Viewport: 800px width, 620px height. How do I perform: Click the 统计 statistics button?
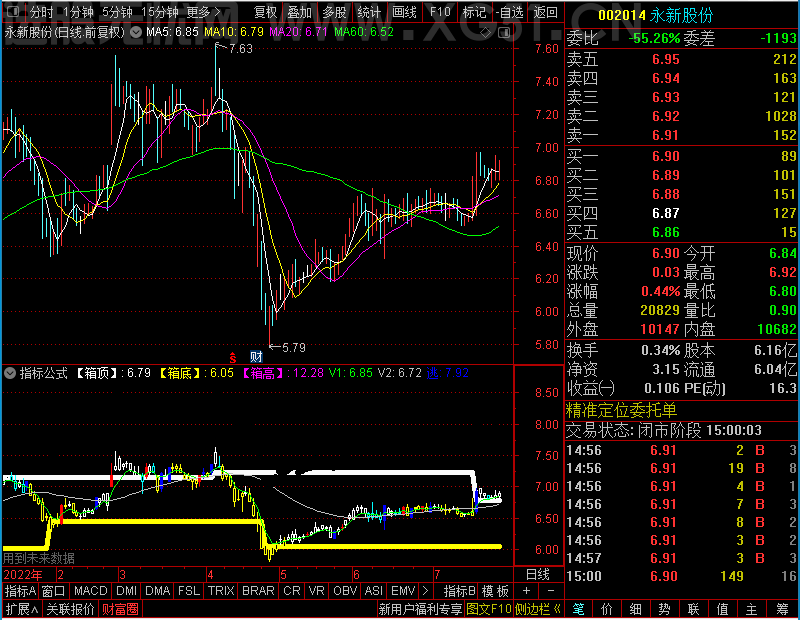pyautogui.click(x=369, y=12)
